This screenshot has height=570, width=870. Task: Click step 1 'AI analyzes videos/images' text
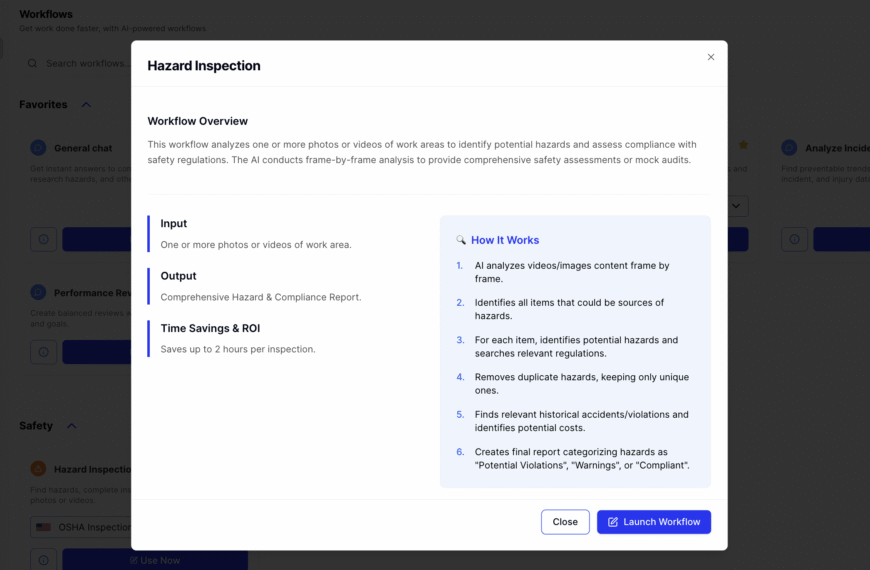coord(572,272)
